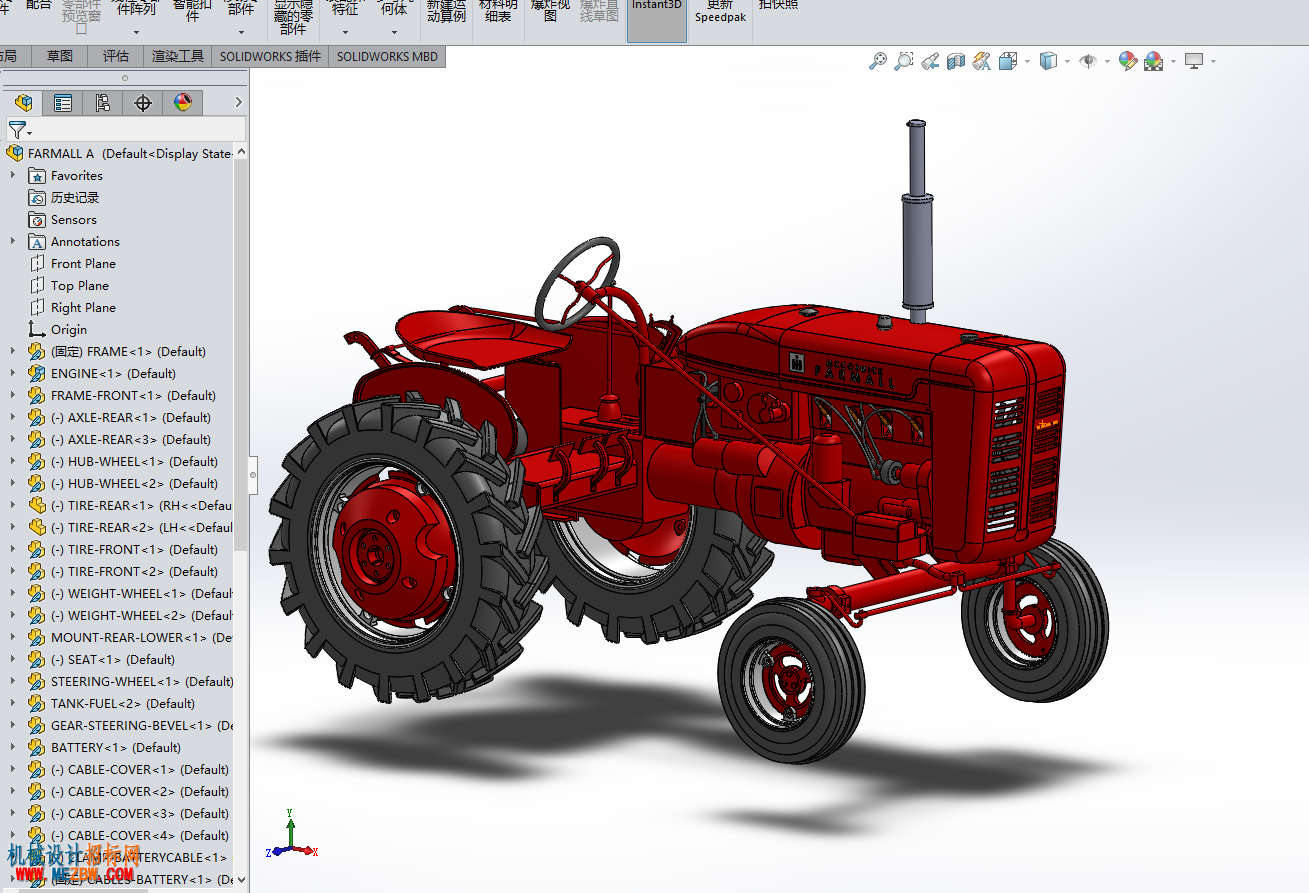The height and width of the screenshot is (893, 1309).
Task: Click the Previous View icon
Action: [x=930, y=61]
